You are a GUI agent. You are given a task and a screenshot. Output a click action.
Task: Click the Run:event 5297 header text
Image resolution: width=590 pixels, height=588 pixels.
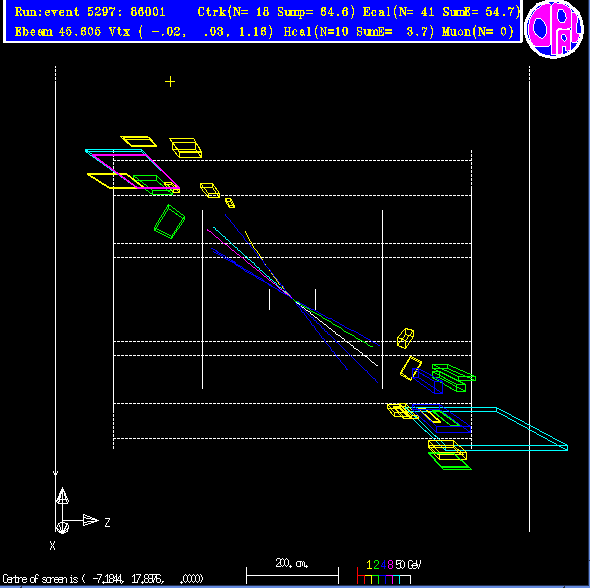pos(90,12)
